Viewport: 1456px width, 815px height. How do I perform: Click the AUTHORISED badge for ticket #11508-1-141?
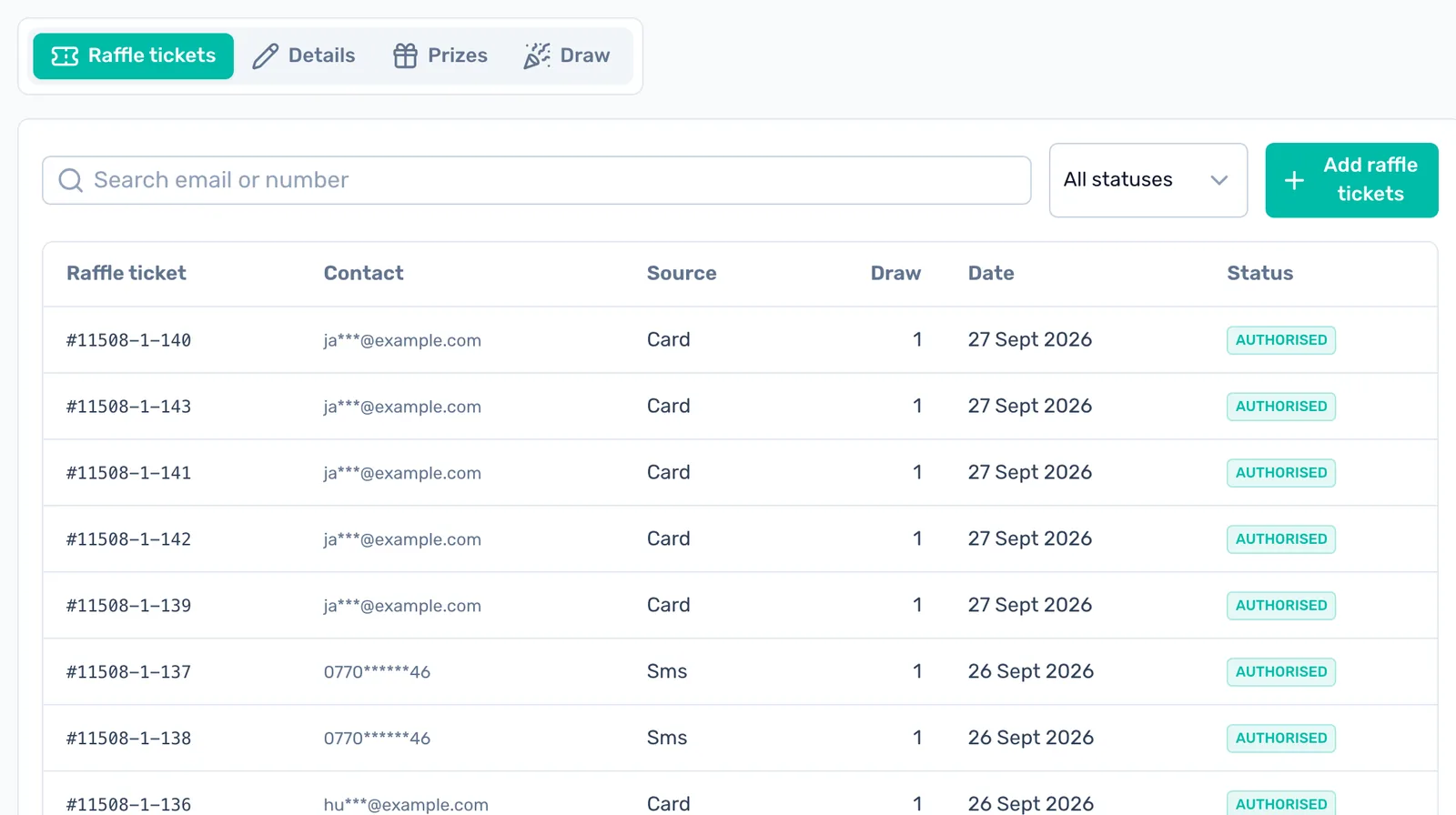click(x=1281, y=473)
